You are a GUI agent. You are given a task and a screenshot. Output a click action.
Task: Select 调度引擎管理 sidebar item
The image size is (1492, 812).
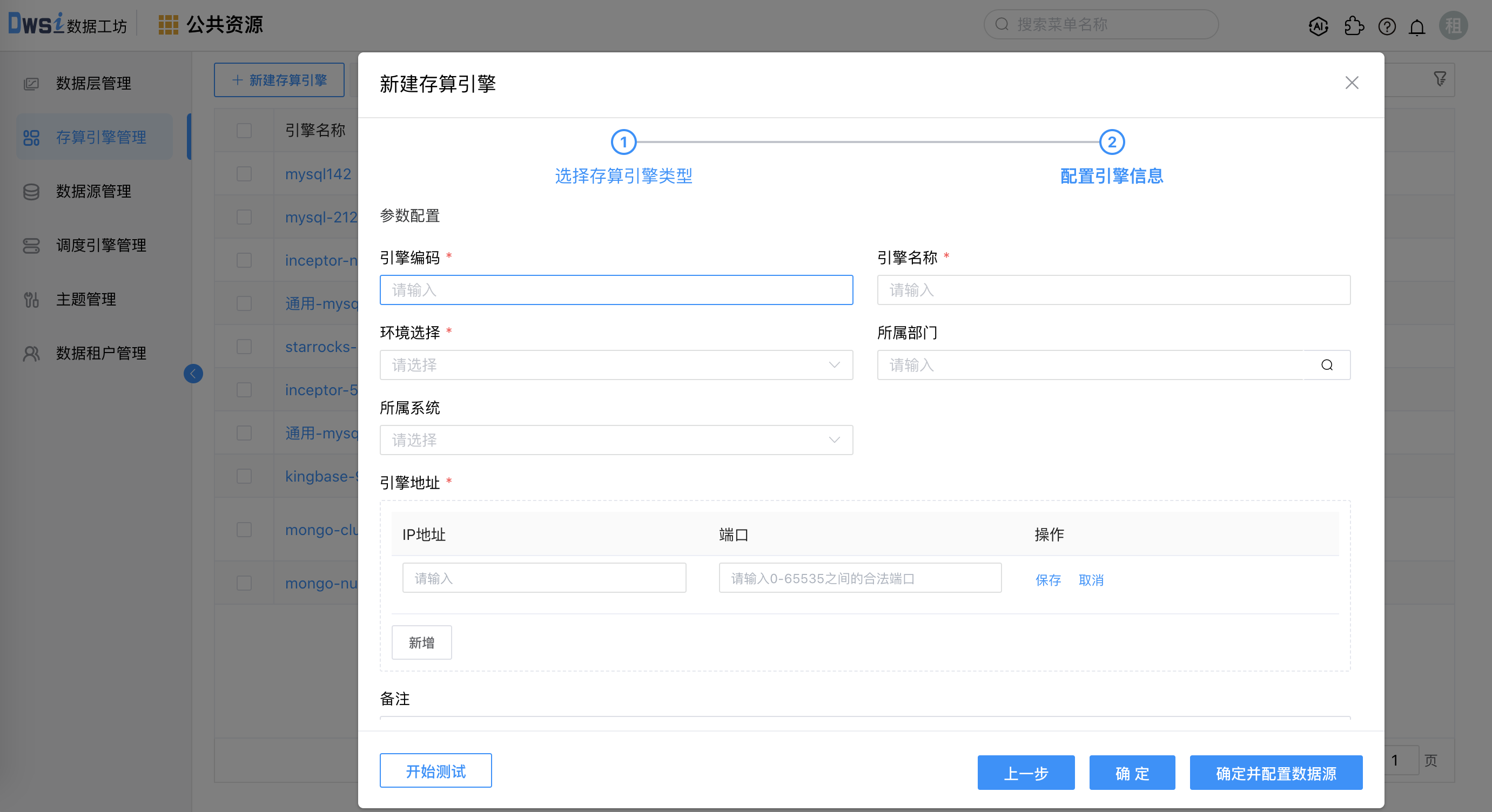[x=101, y=245]
